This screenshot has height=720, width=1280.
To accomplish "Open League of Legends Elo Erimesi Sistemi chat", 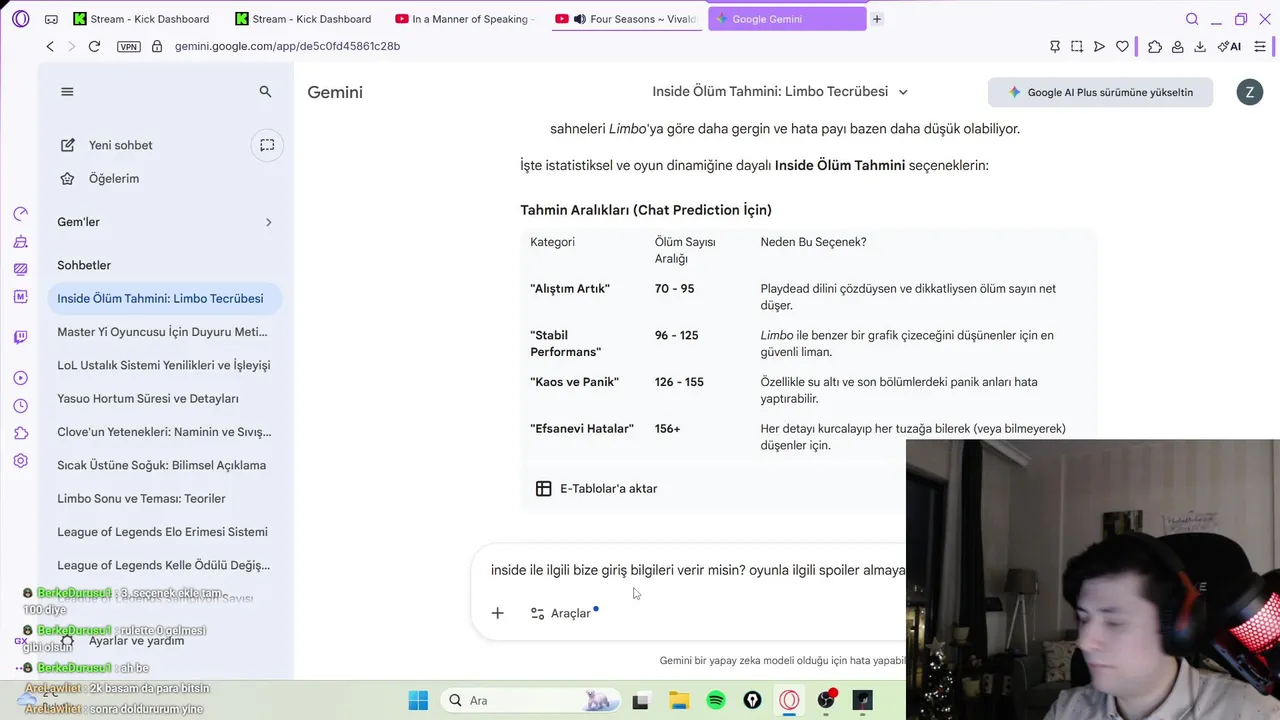I will point(165,532).
